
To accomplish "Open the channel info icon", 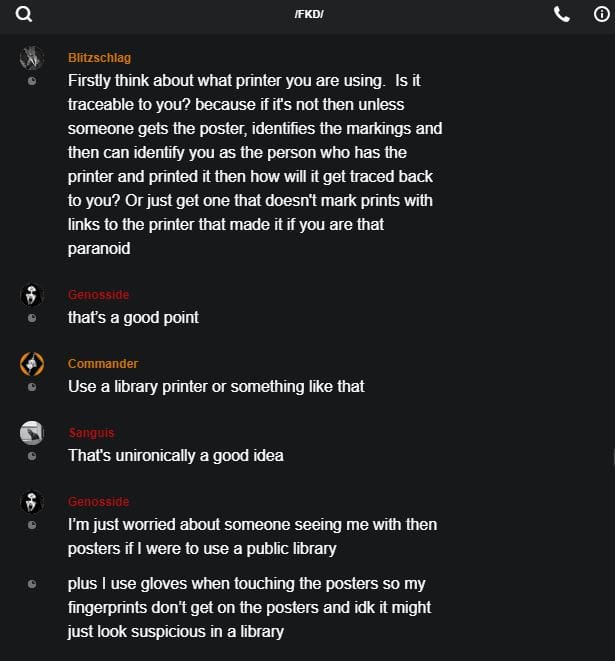I will [601, 14].
